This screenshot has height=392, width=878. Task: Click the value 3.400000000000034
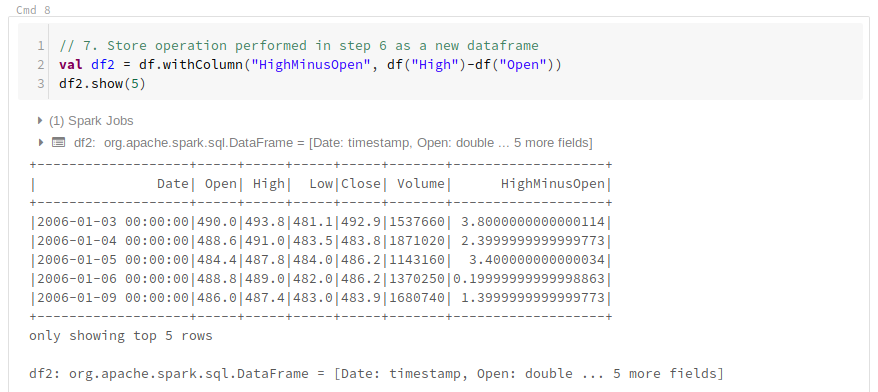point(537,260)
